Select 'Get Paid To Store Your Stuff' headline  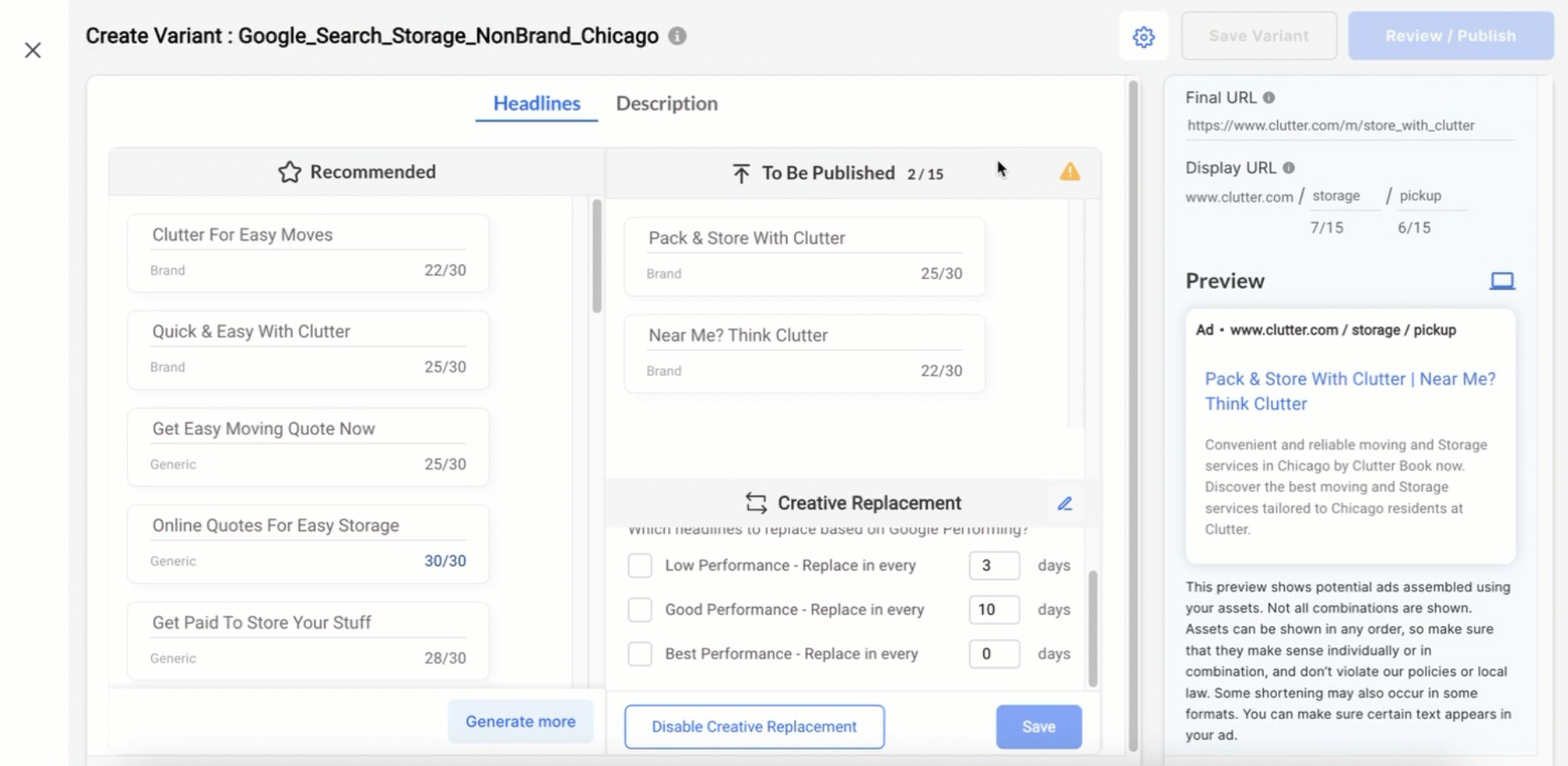coord(308,641)
